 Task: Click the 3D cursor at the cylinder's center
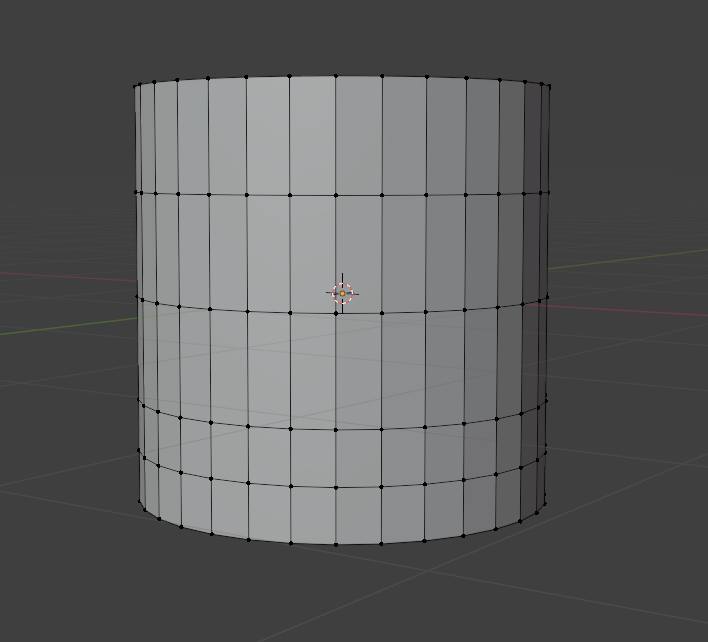[342, 292]
